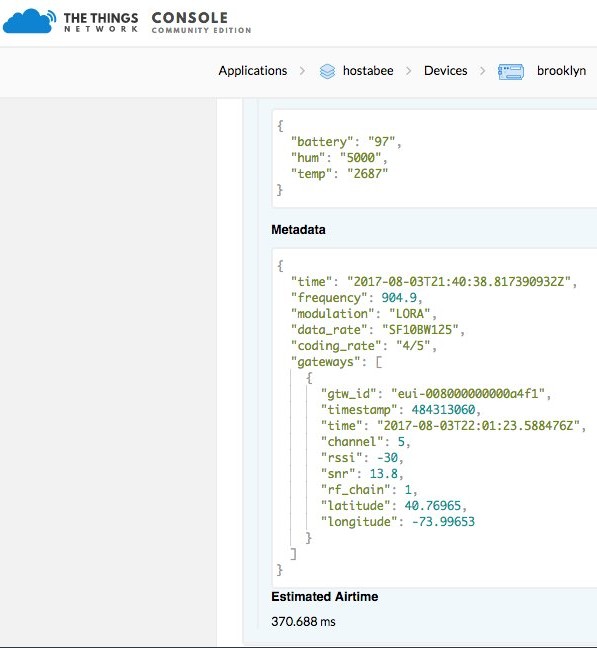Screen dimensions: 597x648
Task: Click The Things Network cloud logo
Action: coord(29,21)
